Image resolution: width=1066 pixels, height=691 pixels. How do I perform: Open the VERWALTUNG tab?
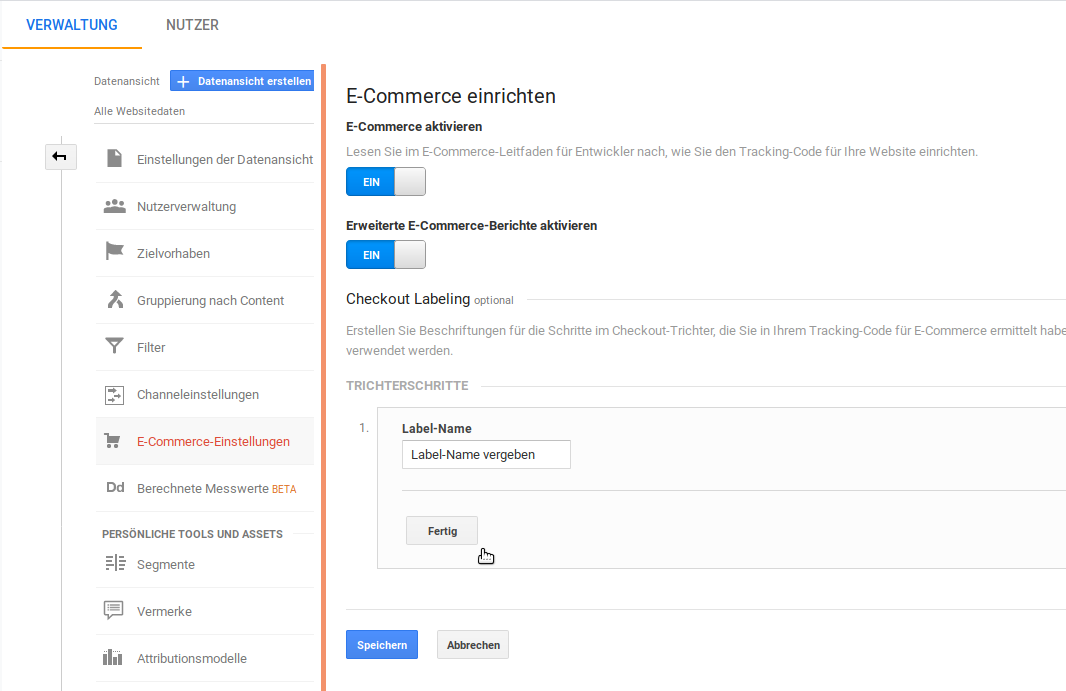click(72, 25)
